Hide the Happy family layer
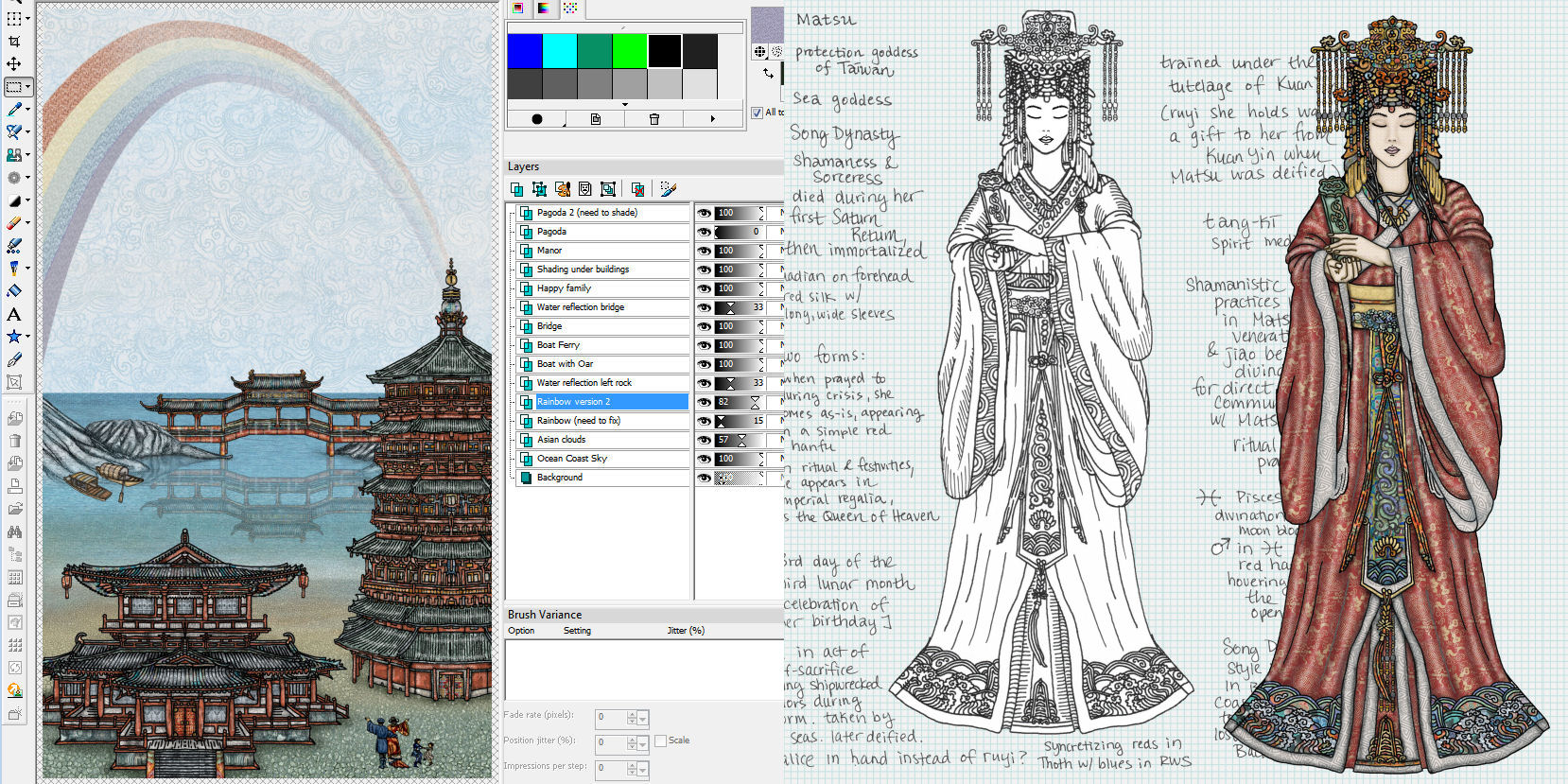The width and height of the screenshot is (1568, 784). pyautogui.click(x=704, y=288)
